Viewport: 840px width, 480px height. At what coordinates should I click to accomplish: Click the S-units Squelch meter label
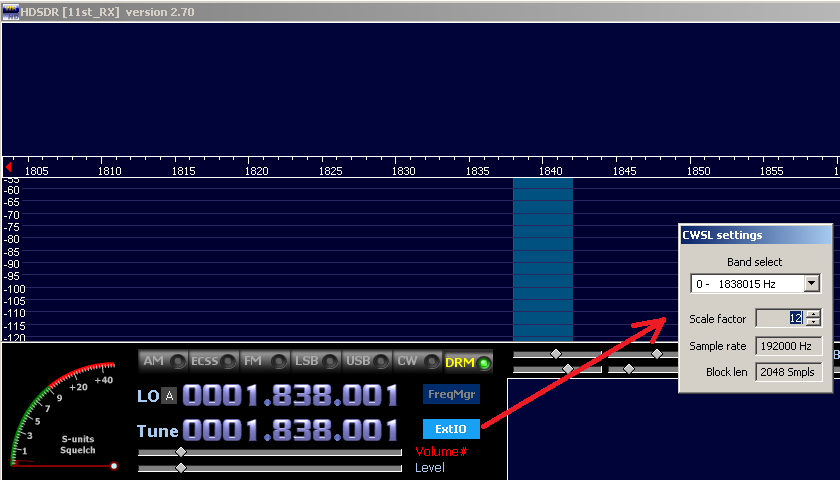tap(78, 445)
